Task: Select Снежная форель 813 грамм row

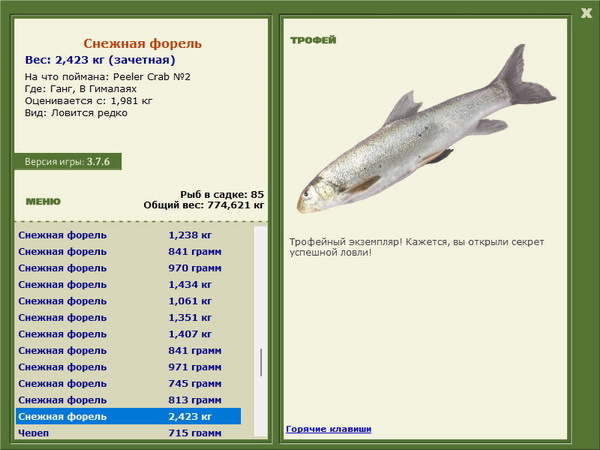Action: [x=128, y=399]
